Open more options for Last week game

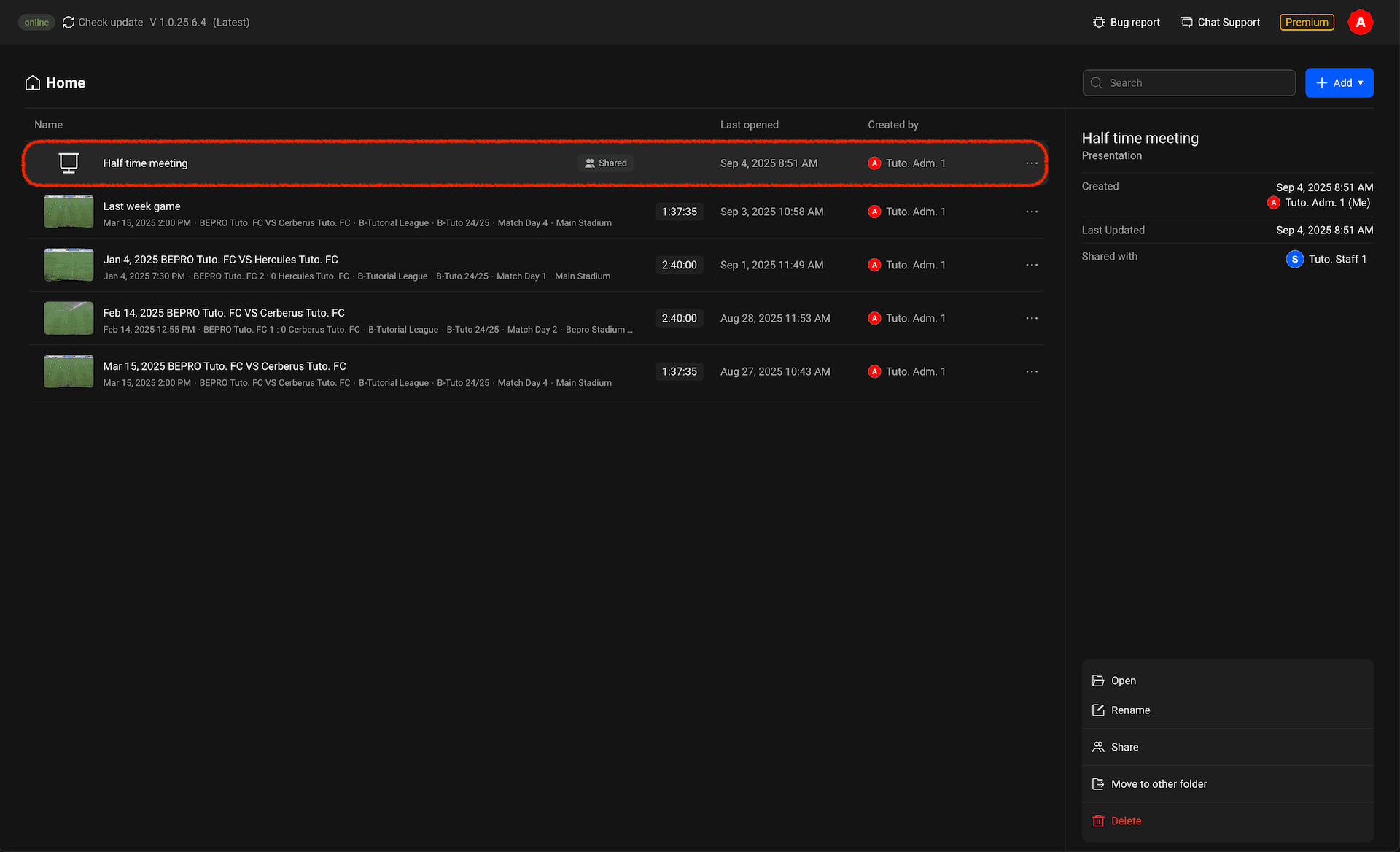tap(1031, 212)
